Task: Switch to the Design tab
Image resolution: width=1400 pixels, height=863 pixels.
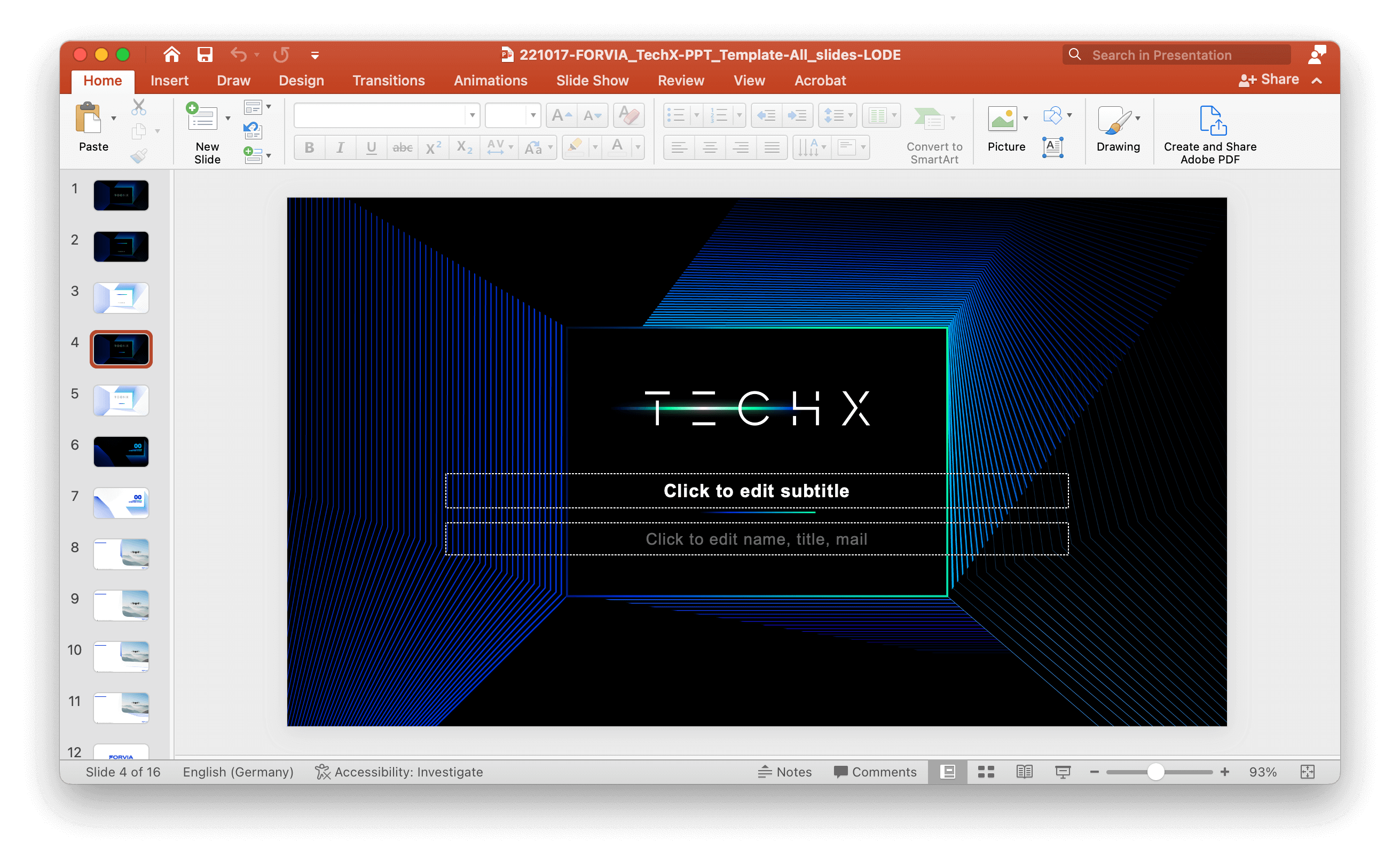Action: click(301, 81)
